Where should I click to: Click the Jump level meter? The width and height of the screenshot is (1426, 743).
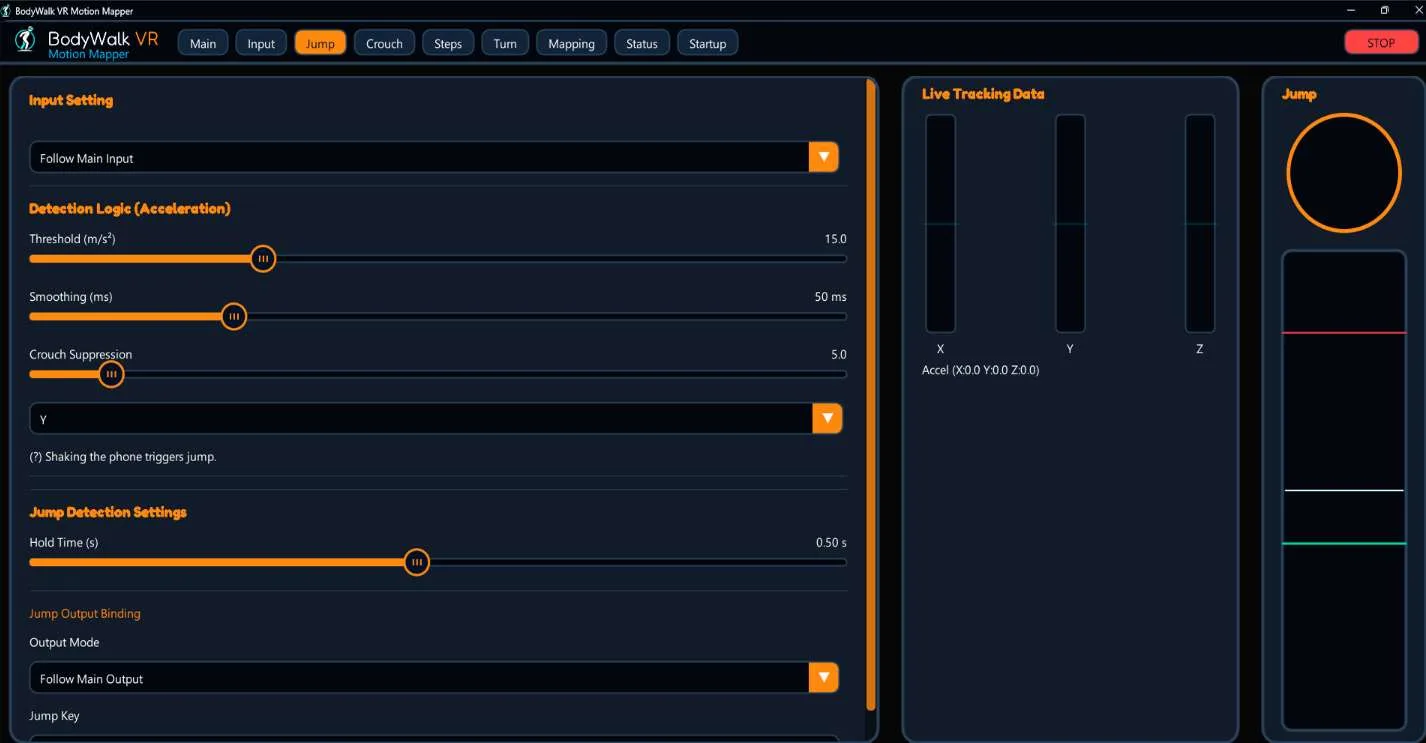[1344, 490]
